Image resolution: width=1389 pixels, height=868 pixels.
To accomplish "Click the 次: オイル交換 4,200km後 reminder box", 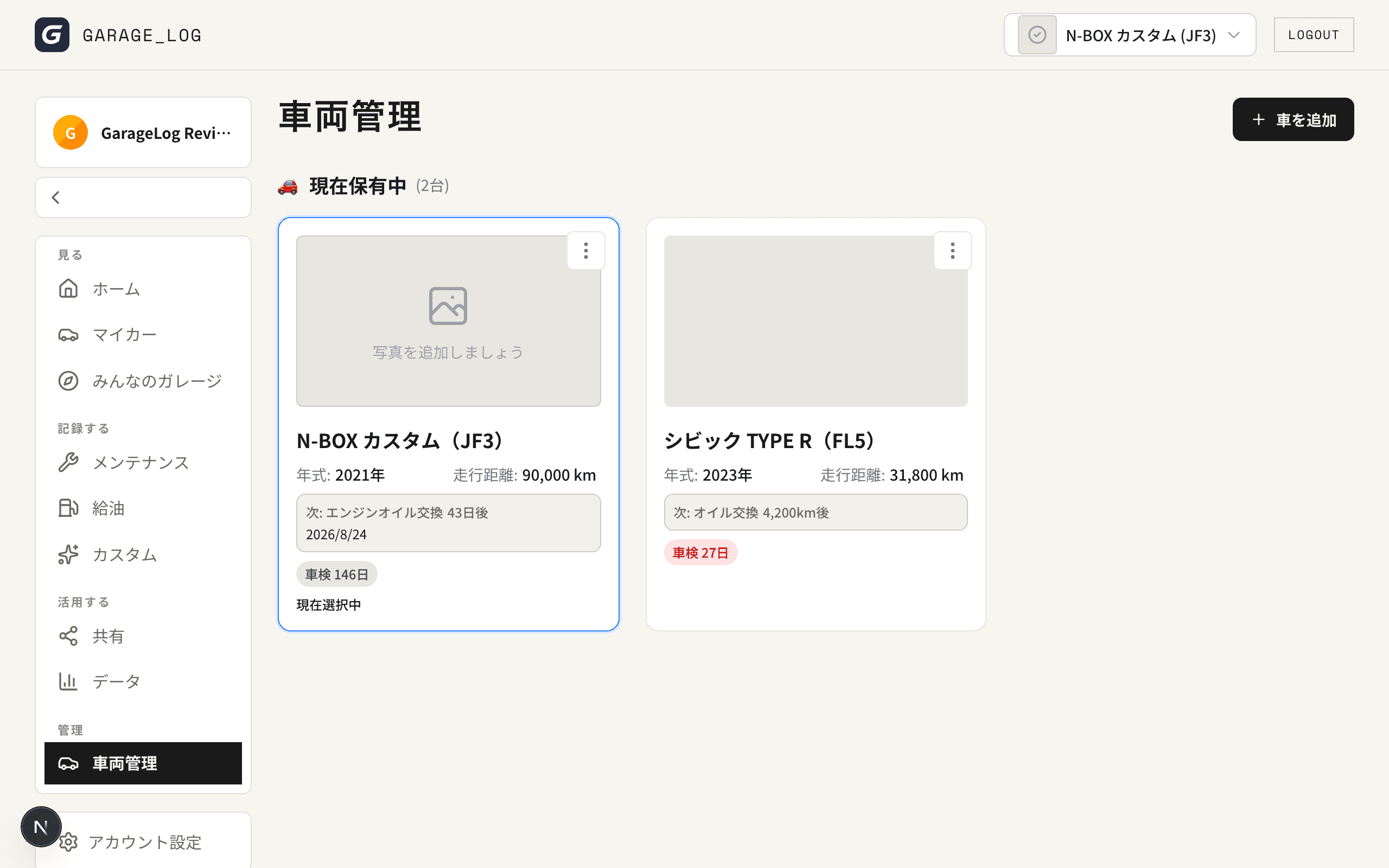I will point(815,512).
